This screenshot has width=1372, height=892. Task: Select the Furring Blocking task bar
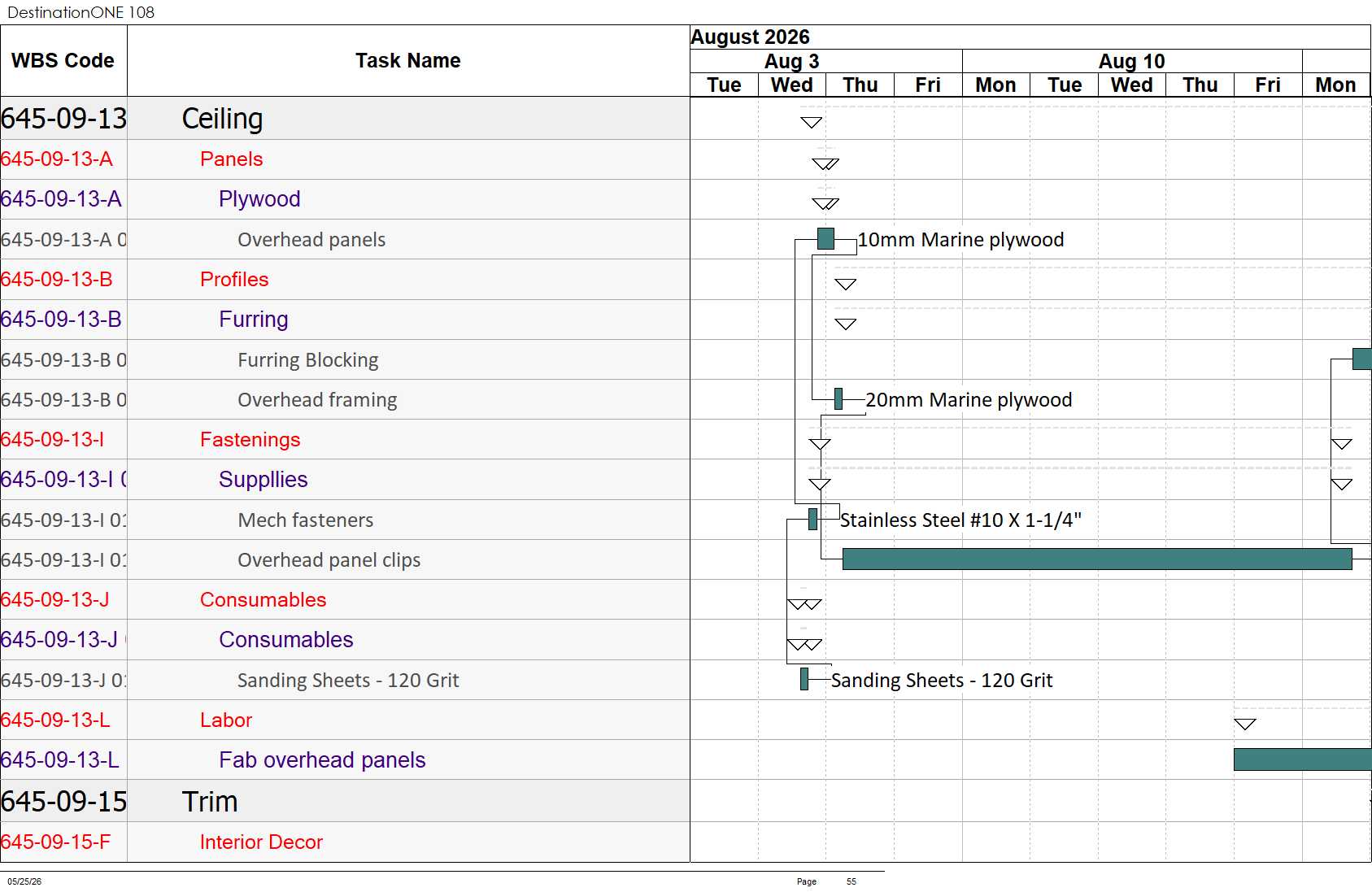point(1362,359)
